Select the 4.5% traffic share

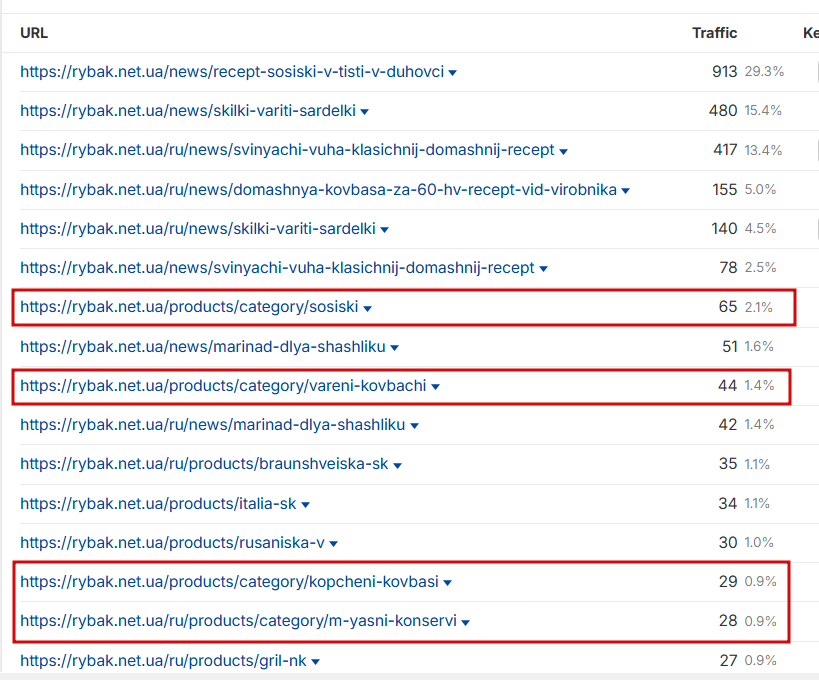[x=760, y=228]
